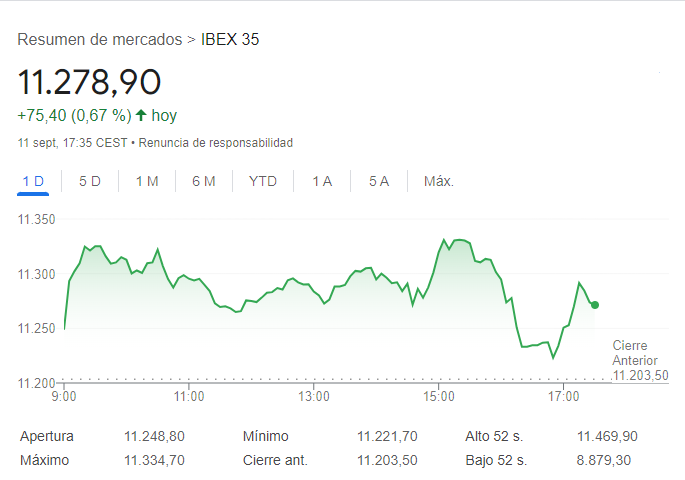Click the Apertura value 11.248,80
This screenshot has width=685, height=480.
pyautogui.click(x=154, y=436)
